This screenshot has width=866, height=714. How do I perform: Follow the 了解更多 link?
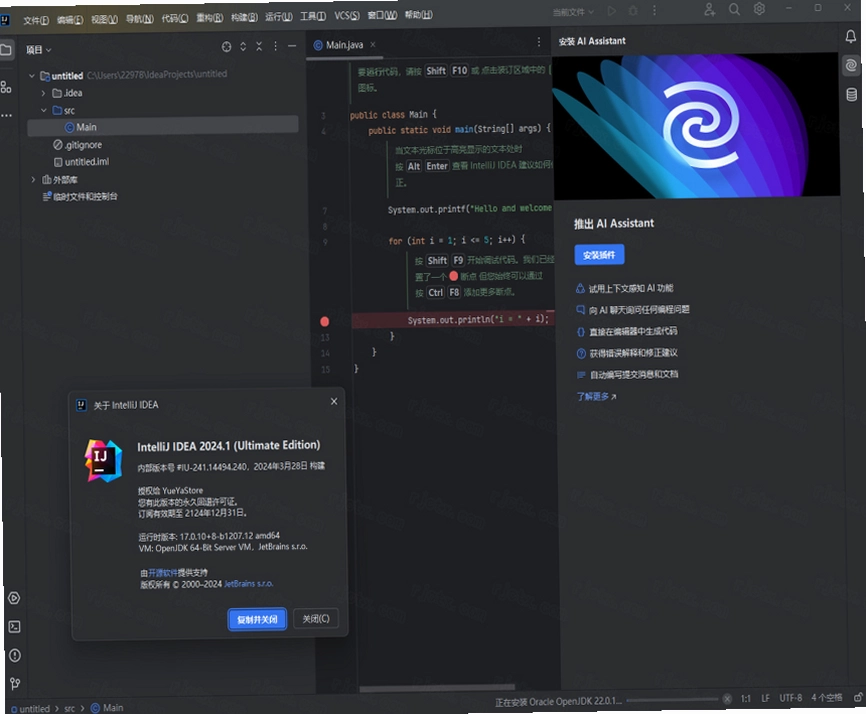[x=596, y=396]
